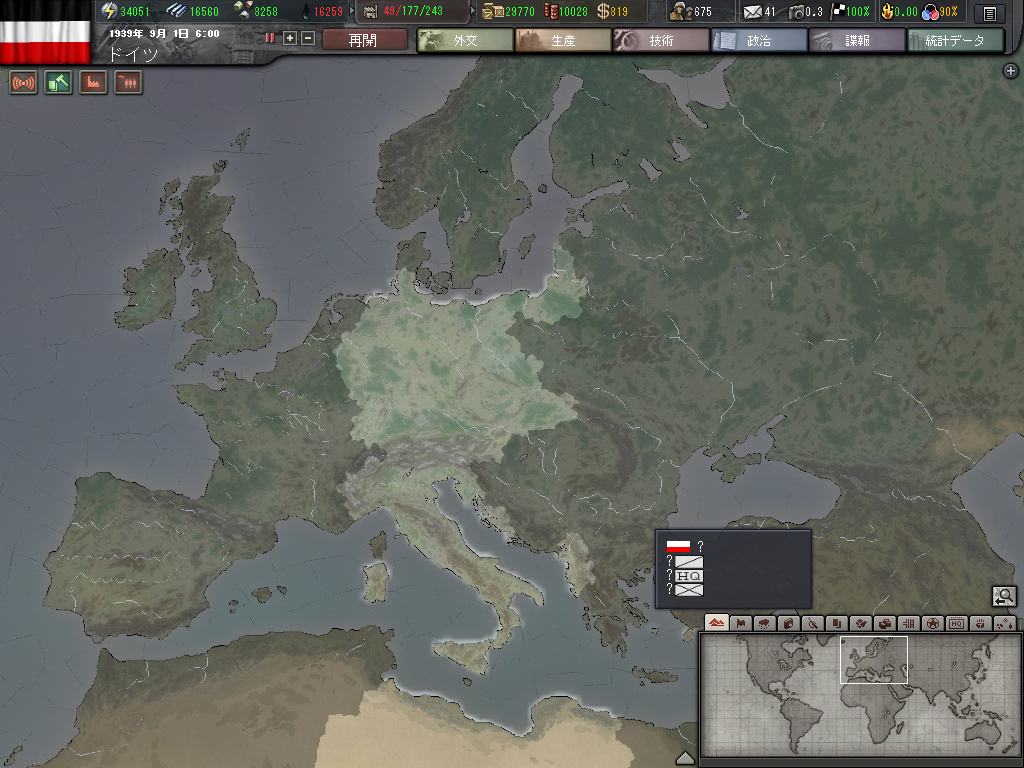Click the supplies crate icon
Viewport: 1024px width, 768px height.
[x=492, y=11]
